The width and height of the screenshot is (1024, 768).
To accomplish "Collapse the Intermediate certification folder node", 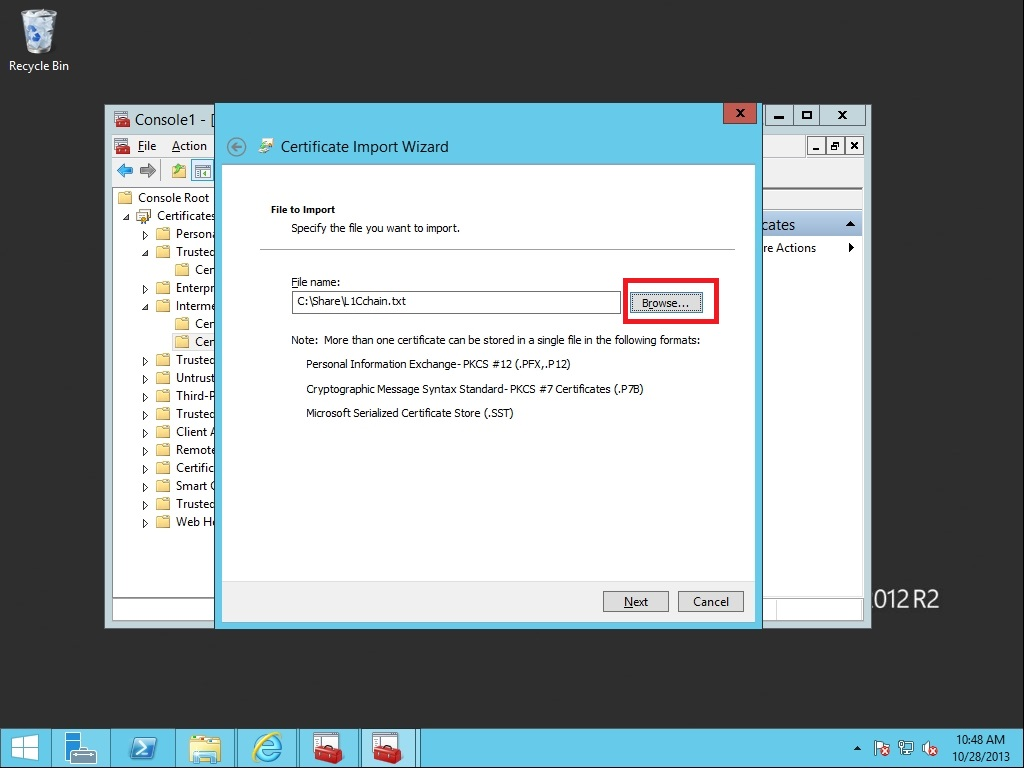I will pyautogui.click(x=145, y=306).
